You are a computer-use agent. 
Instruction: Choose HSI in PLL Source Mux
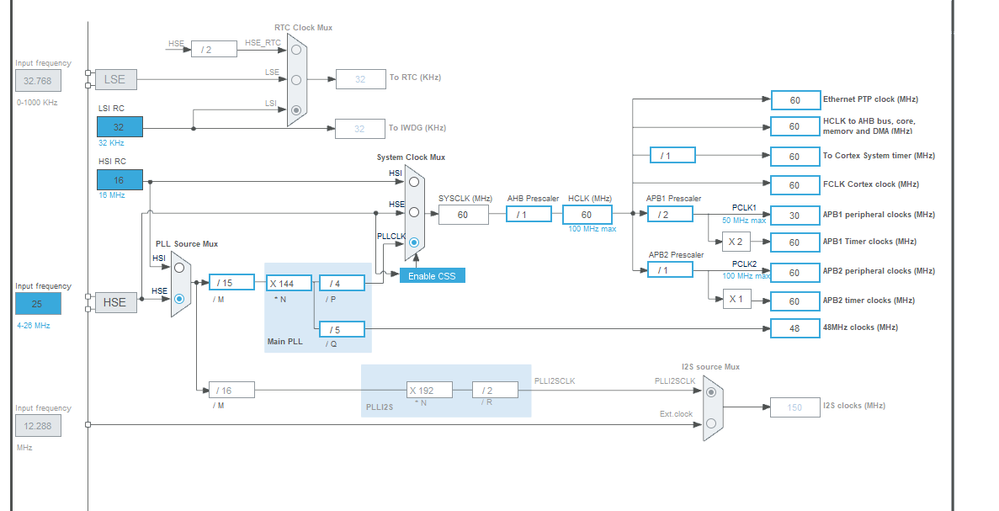tap(179, 268)
